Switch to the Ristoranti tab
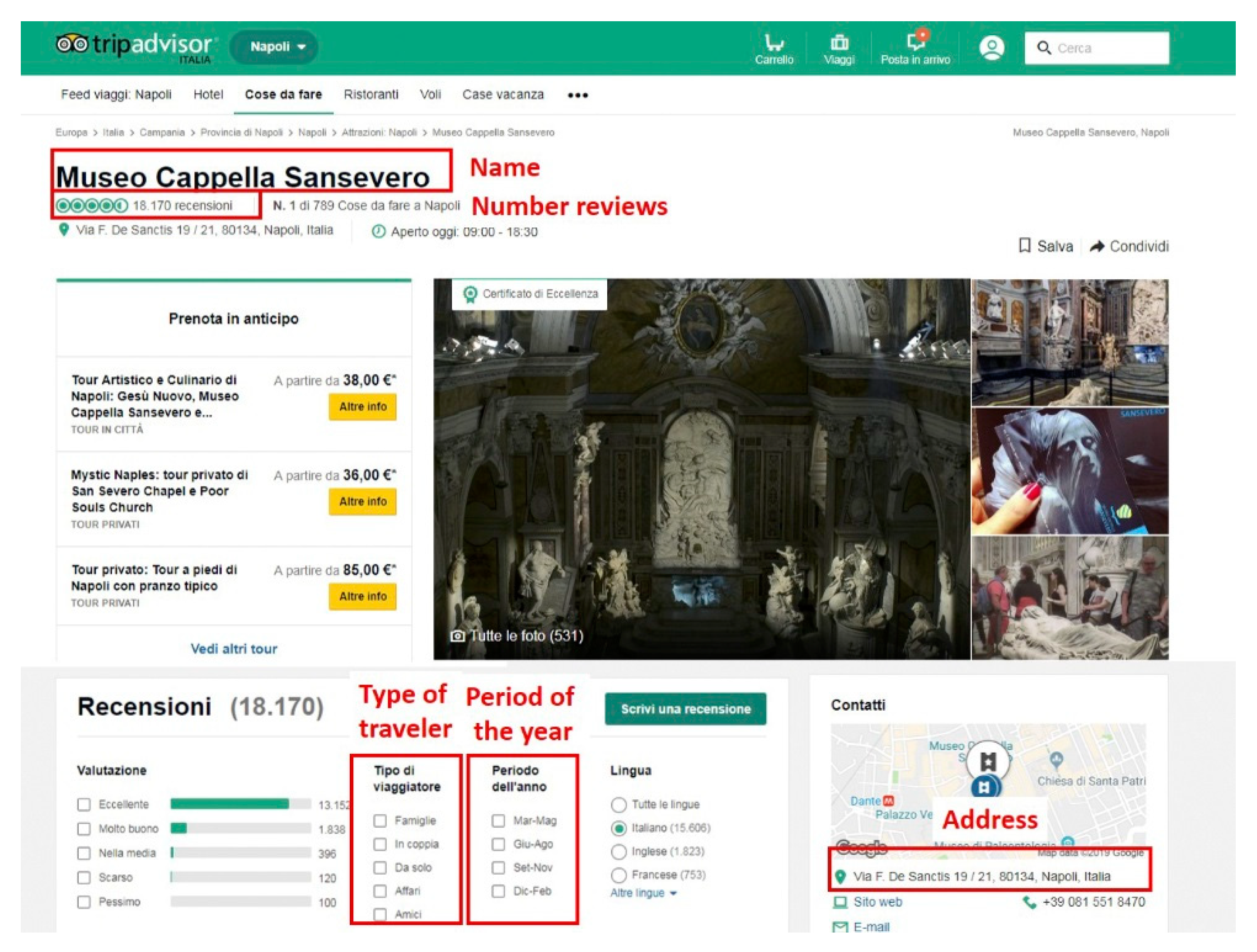 point(371,94)
